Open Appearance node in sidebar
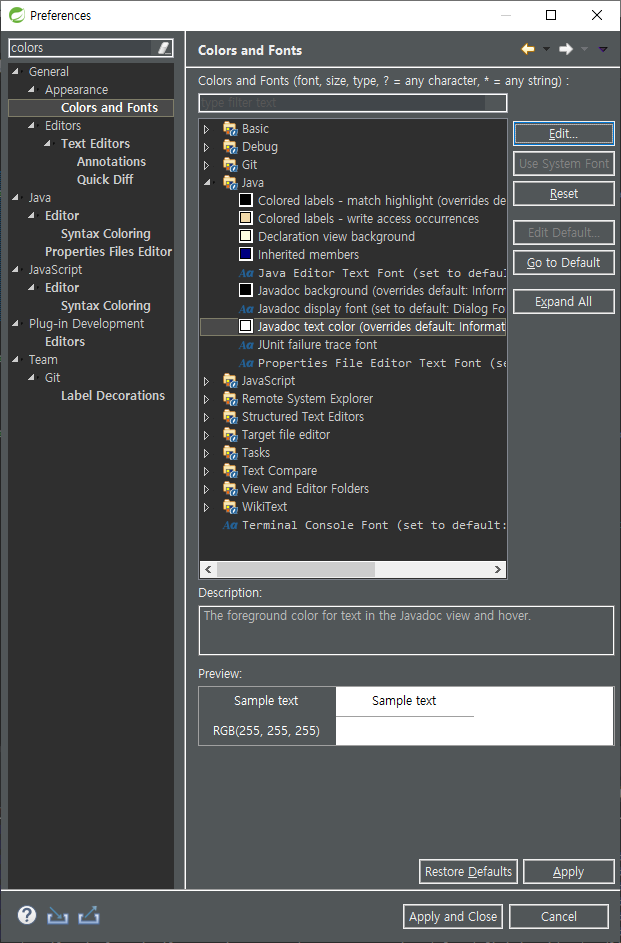This screenshot has width=621, height=943. coord(76,90)
